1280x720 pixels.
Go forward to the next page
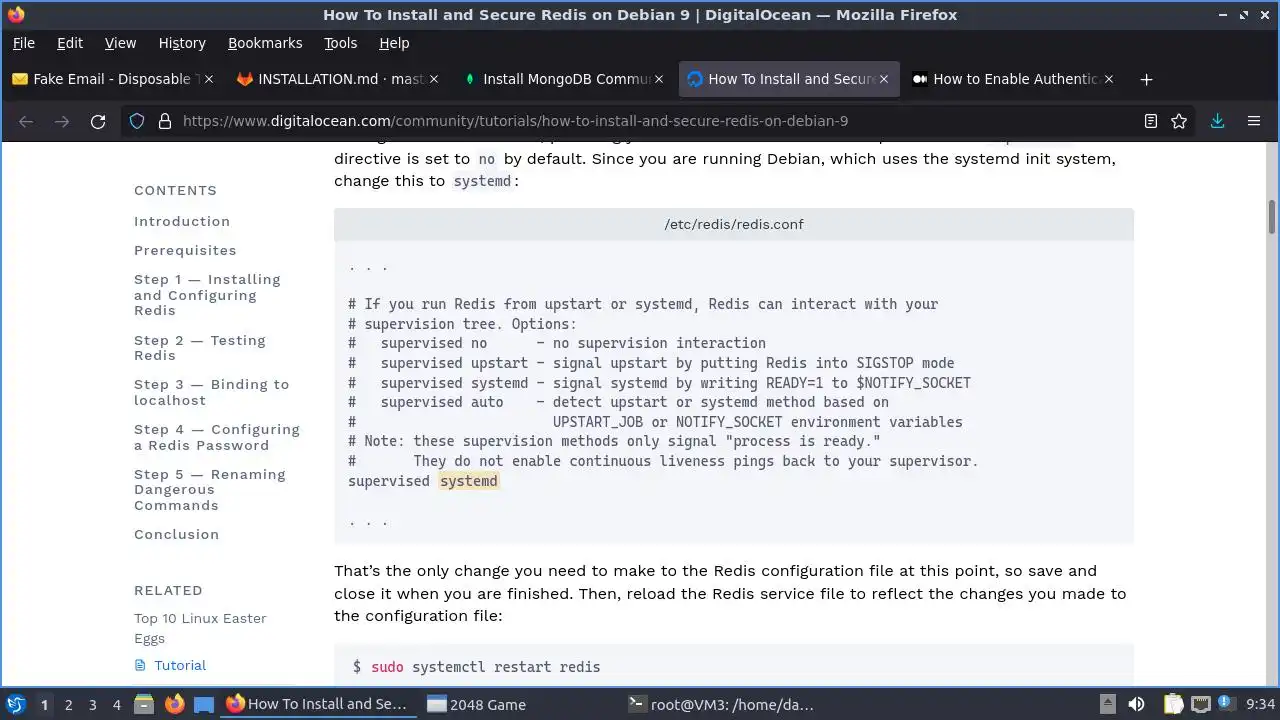coord(62,121)
